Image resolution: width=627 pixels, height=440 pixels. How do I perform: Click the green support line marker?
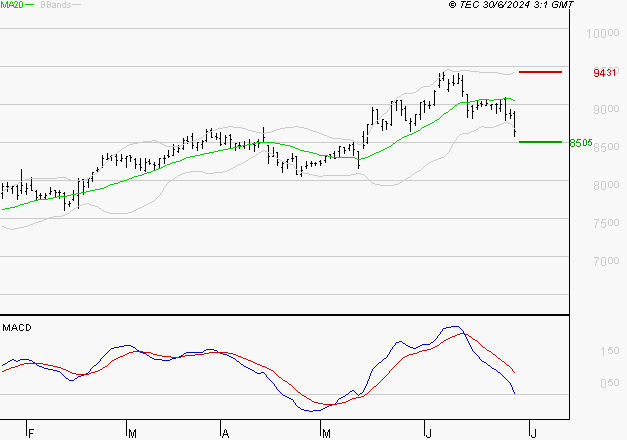click(540, 142)
